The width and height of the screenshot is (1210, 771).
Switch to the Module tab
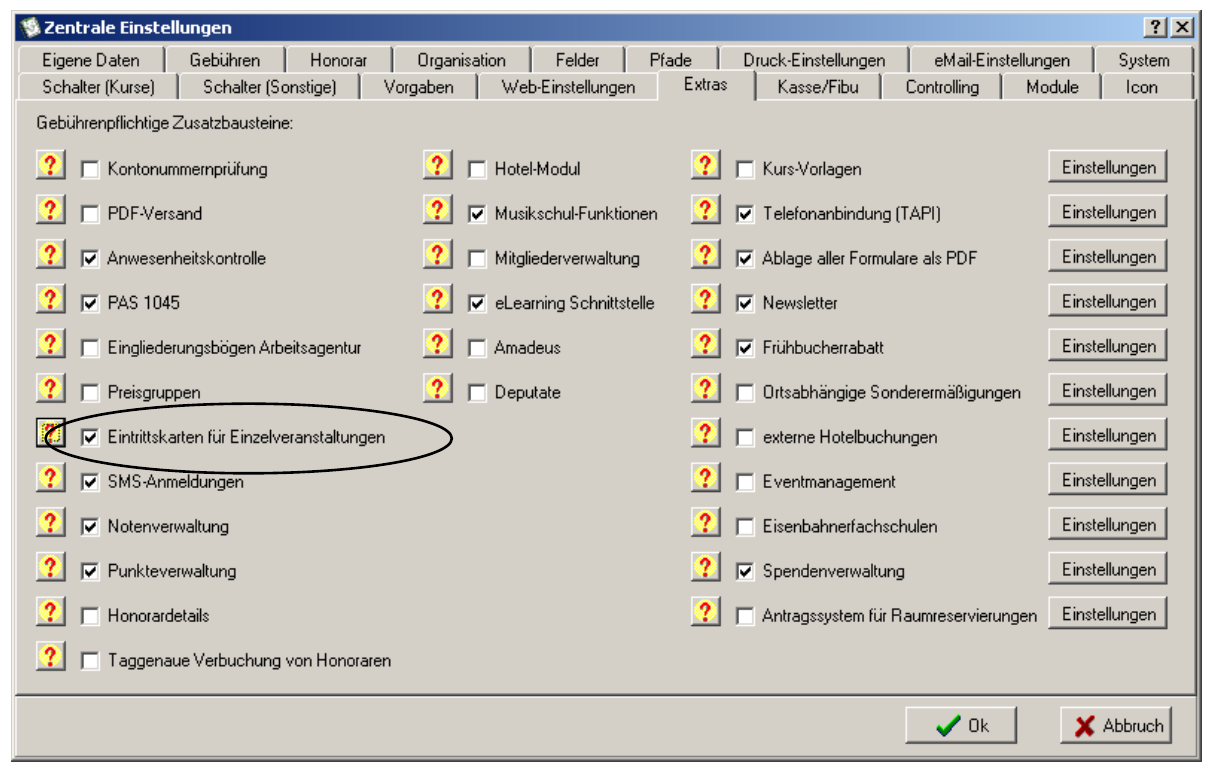click(1052, 87)
